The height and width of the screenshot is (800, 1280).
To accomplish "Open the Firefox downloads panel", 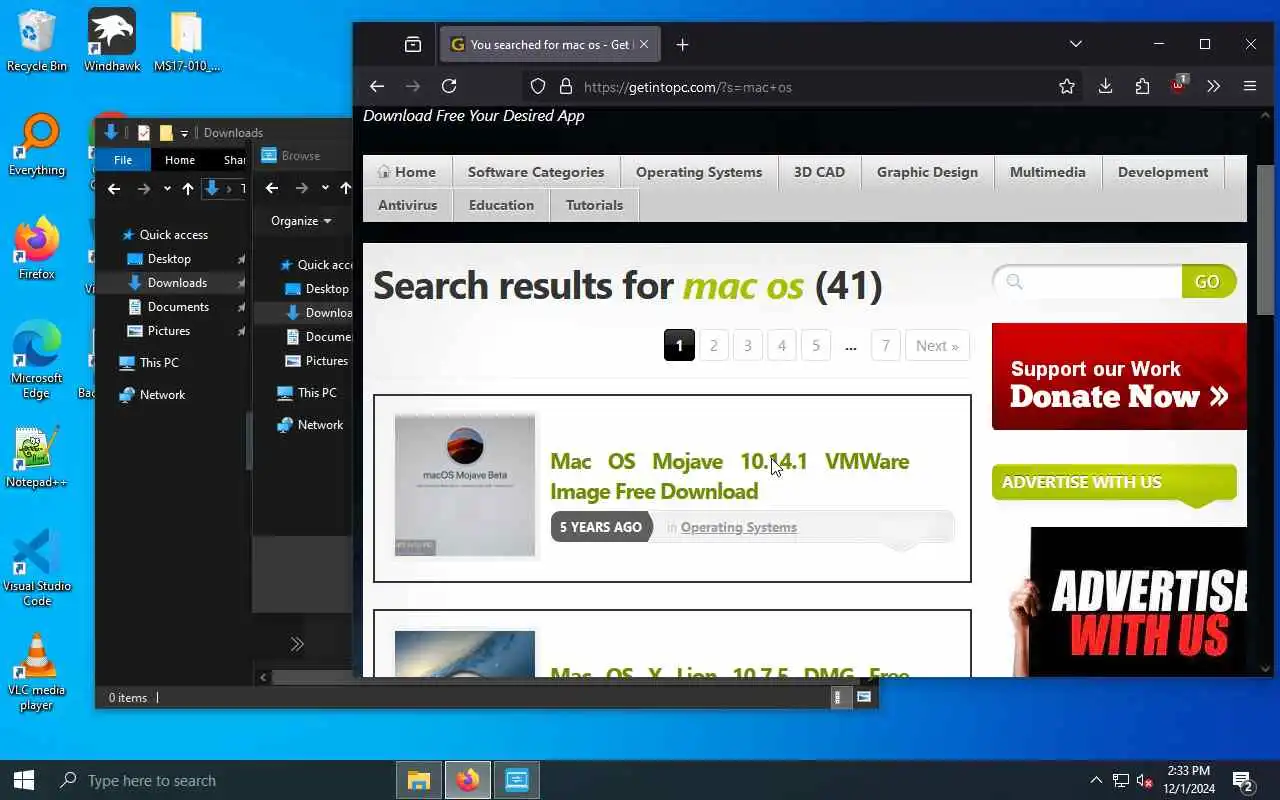I will click(1105, 87).
